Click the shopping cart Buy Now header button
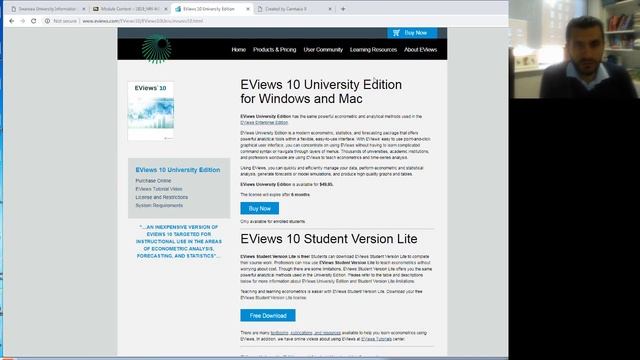Viewport: 640px width, 360px height. tap(412, 33)
